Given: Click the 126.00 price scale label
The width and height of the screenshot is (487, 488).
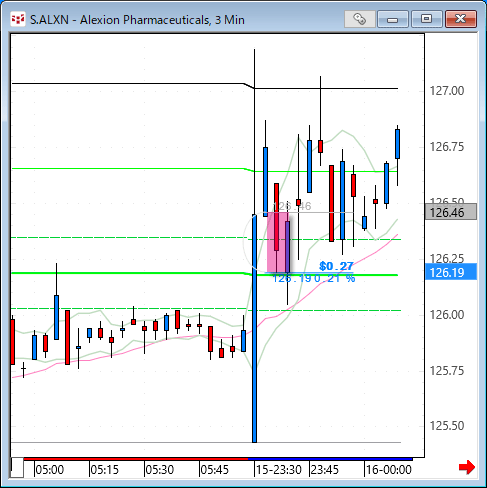Looking at the screenshot, I should click(x=447, y=314).
